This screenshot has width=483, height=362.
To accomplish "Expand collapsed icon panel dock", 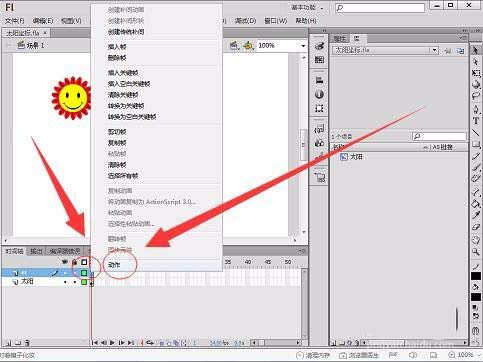I will [x=324, y=31].
